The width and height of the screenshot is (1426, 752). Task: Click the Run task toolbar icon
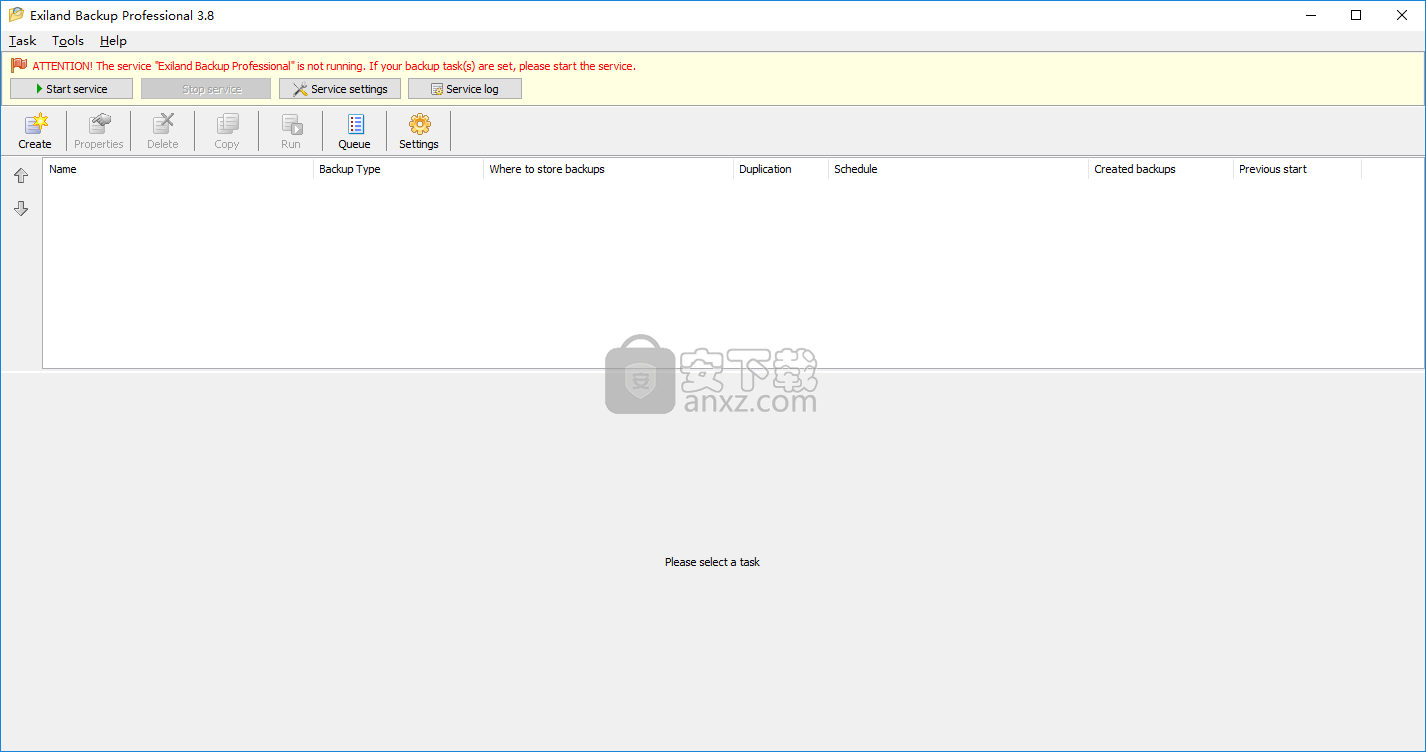291,131
